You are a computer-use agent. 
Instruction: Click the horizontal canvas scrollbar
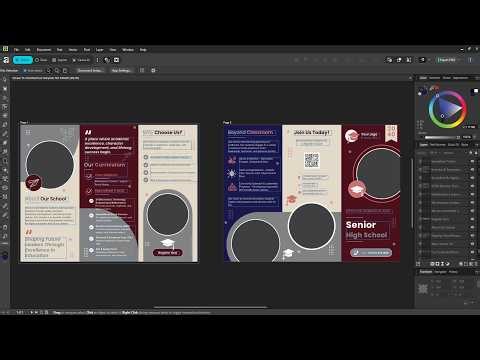click(211, 307)
